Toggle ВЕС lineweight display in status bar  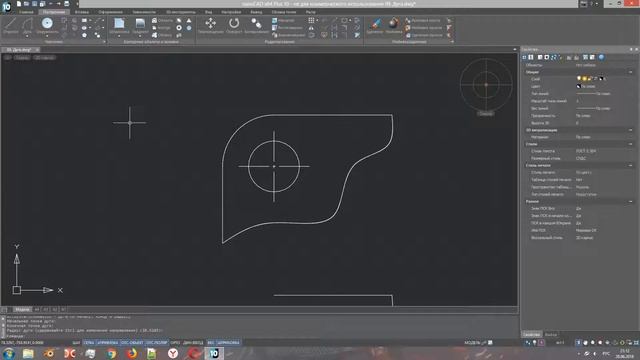click(x=211, y=342)
